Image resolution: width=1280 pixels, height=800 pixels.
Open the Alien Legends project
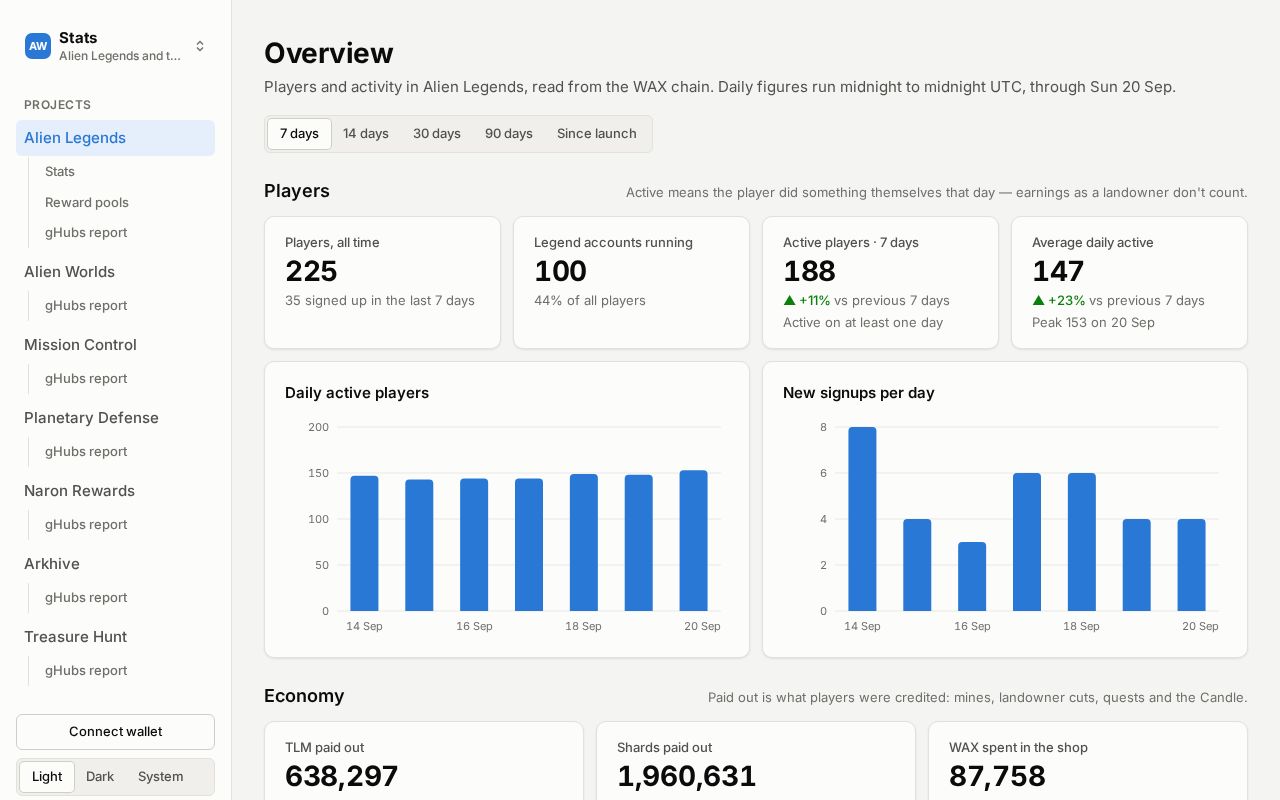[115, 138]
